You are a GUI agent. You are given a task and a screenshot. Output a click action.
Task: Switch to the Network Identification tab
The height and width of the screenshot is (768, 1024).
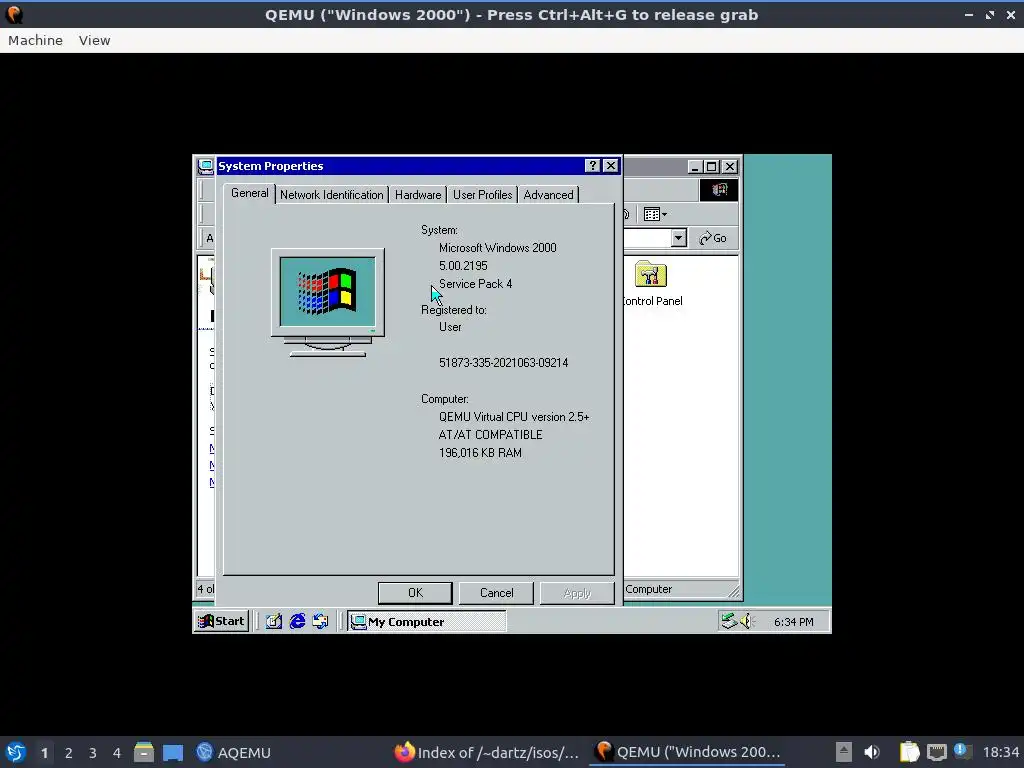pos(332,195)
